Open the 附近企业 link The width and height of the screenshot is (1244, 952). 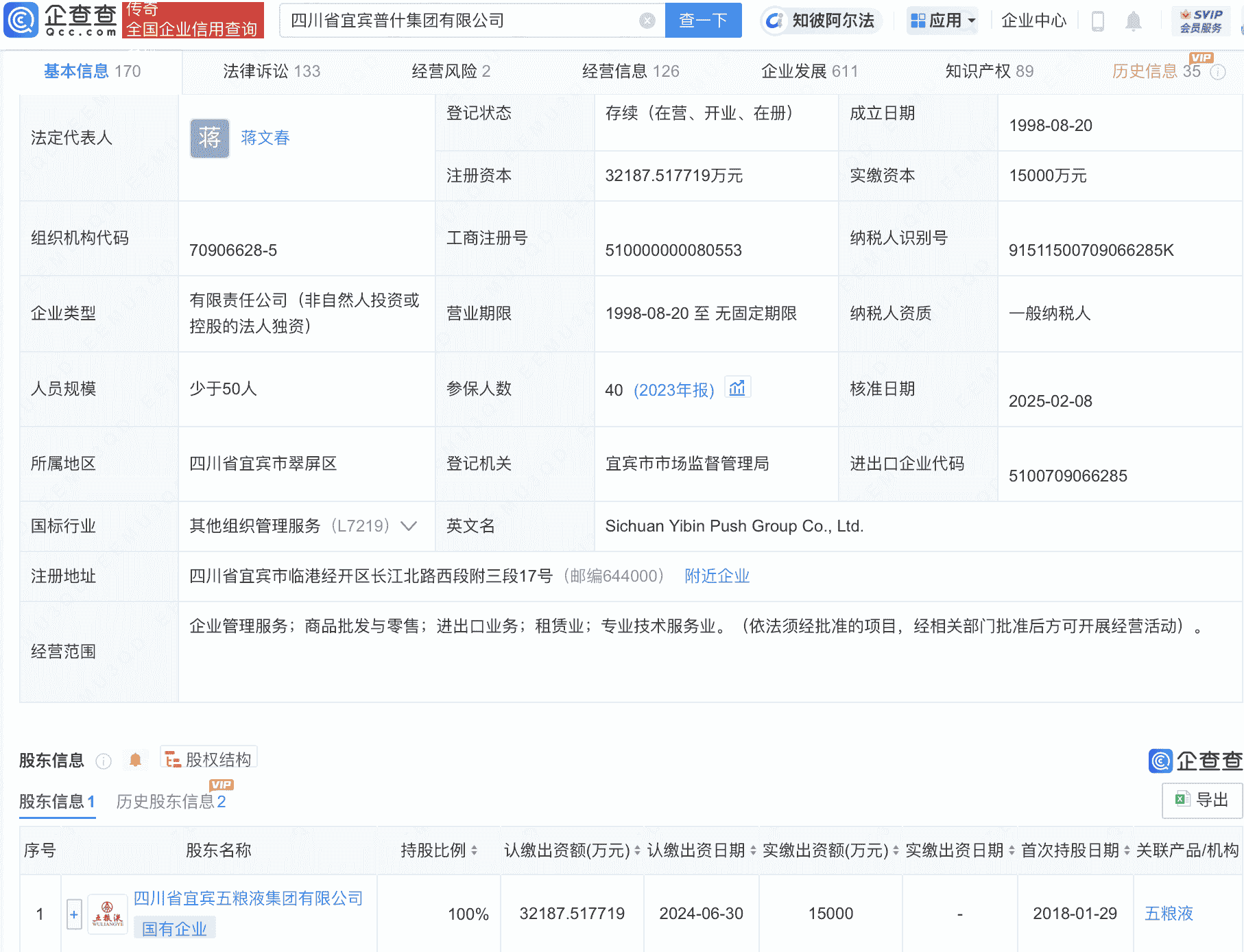pos(716,576)
